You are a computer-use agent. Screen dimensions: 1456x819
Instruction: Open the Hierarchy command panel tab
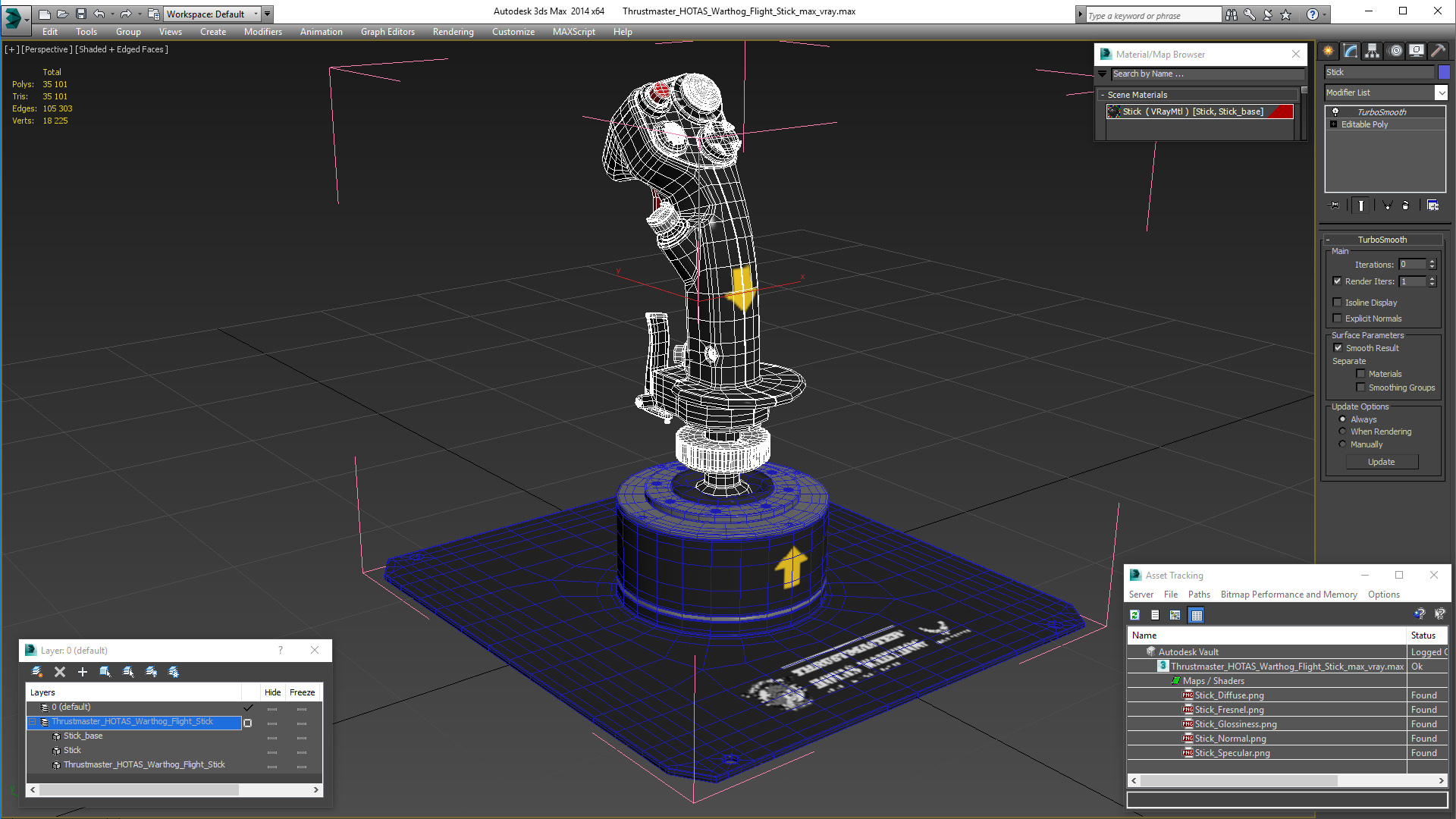[x=1373, y=51]
